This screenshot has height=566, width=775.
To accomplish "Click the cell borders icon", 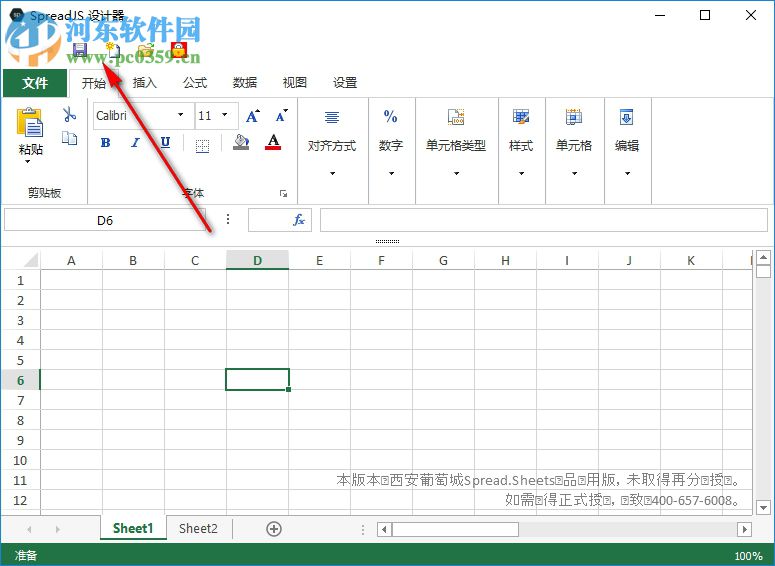I will (x=202, y=146).
